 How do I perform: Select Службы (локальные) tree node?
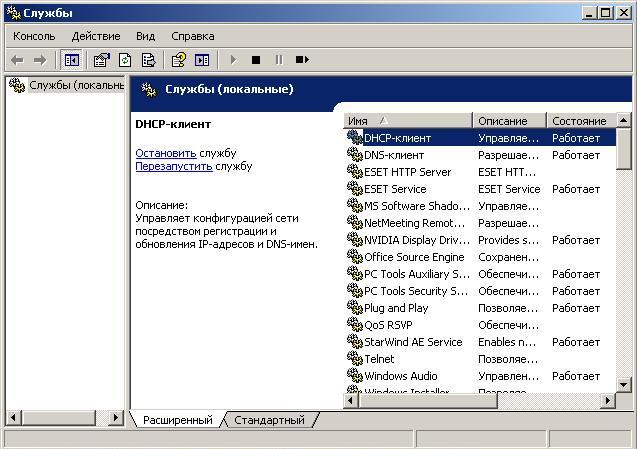coord(76,85)
